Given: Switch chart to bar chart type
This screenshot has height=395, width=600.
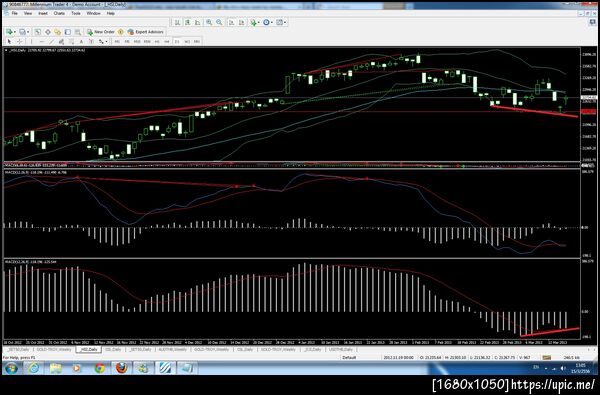Looking at the screenshot, I should (x=178, y=23).
